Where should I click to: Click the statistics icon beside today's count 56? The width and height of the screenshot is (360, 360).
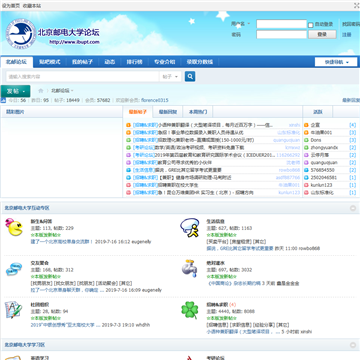pos(3,100)
